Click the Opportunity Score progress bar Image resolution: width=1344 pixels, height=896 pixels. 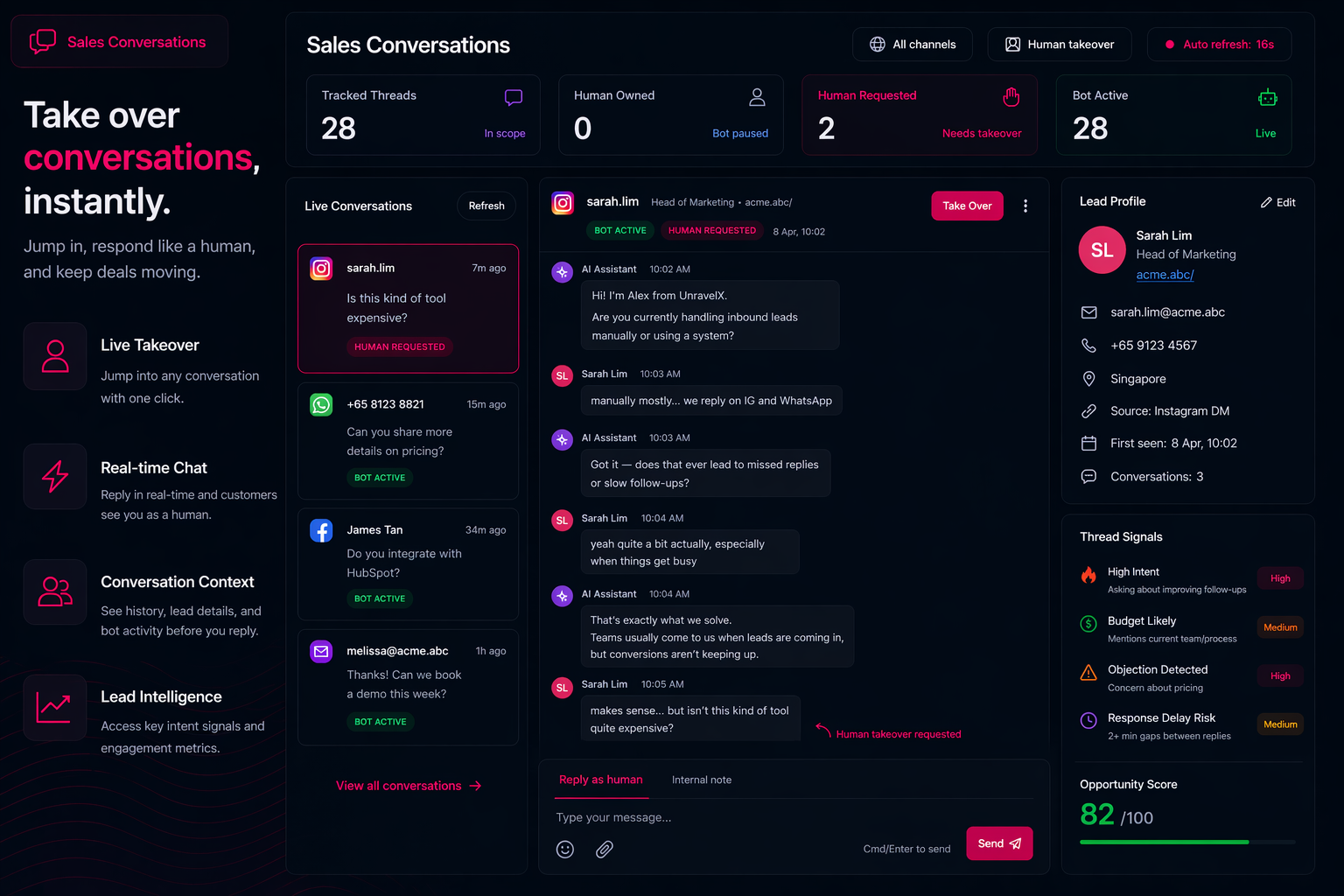pos(1187,842)
